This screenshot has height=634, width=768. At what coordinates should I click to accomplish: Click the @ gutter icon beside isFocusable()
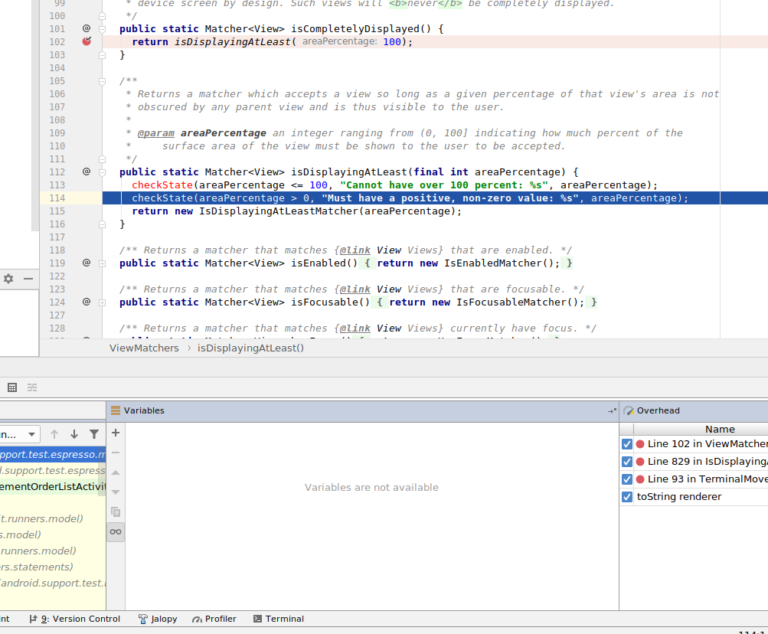[x=86, y=301]
